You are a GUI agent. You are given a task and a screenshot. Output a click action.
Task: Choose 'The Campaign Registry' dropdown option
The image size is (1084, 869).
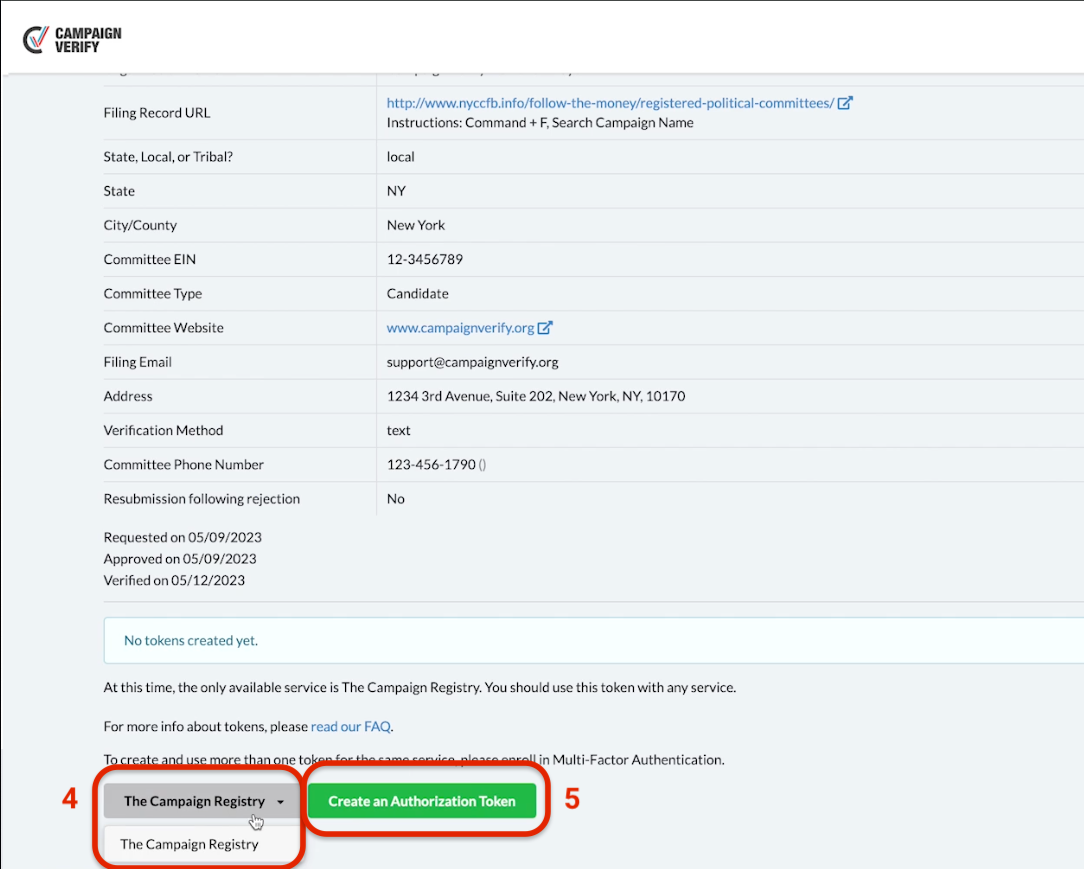pyautogui.click(x=189, y=844)
